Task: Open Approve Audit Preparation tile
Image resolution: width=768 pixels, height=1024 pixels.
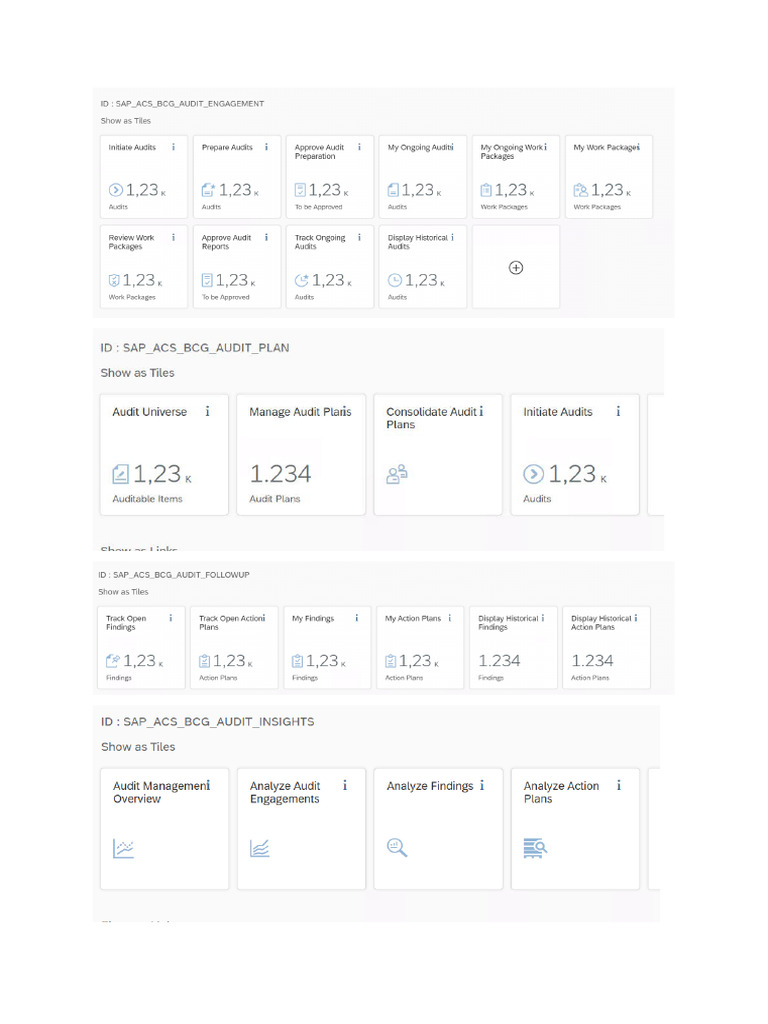Action: tap(330, 176)
